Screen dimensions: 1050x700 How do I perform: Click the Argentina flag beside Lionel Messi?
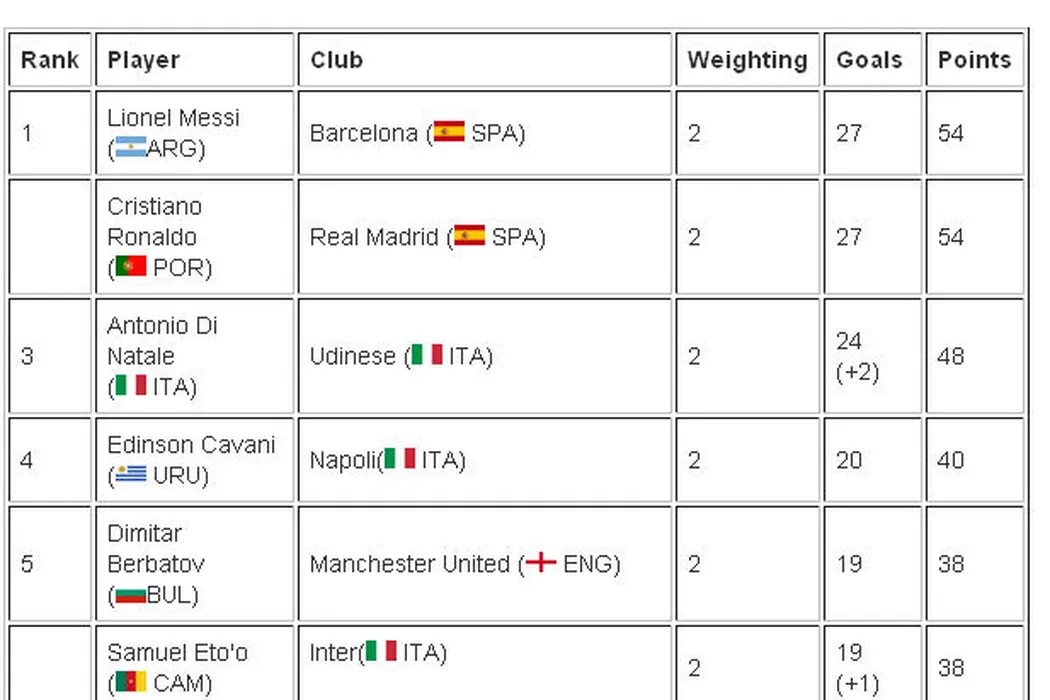click(x=130, y=148)
